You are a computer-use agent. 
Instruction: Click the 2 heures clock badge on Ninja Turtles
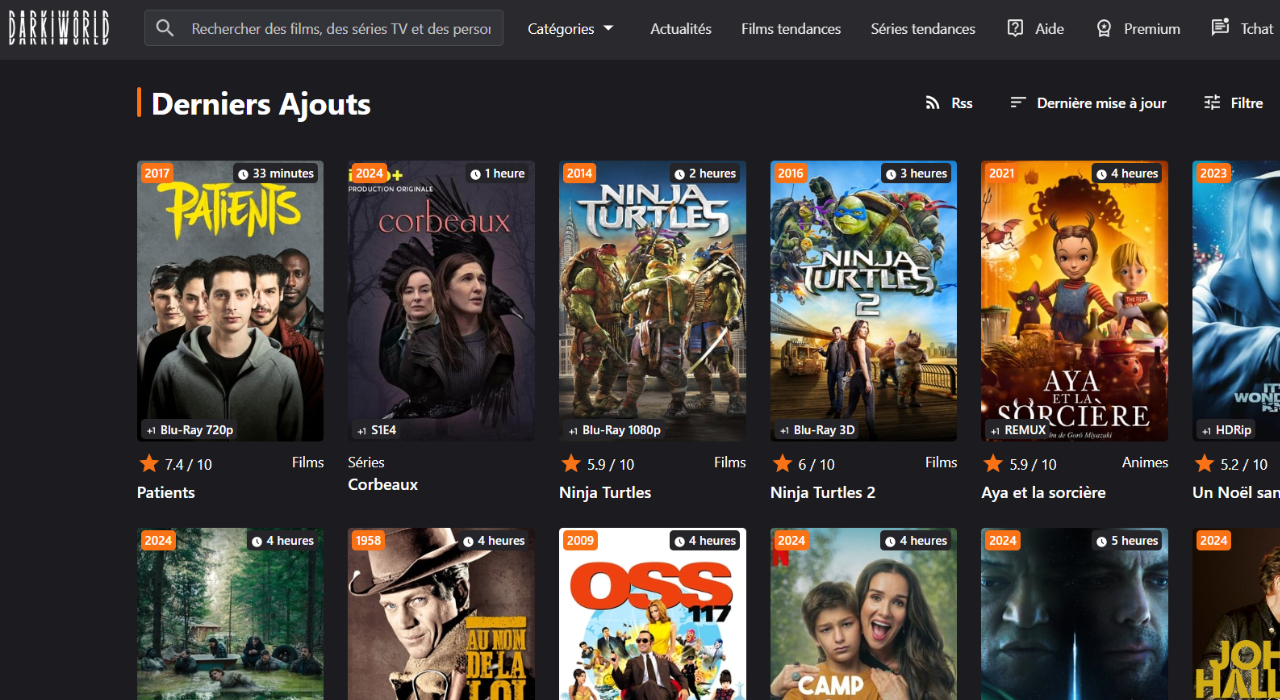point(705,174)
